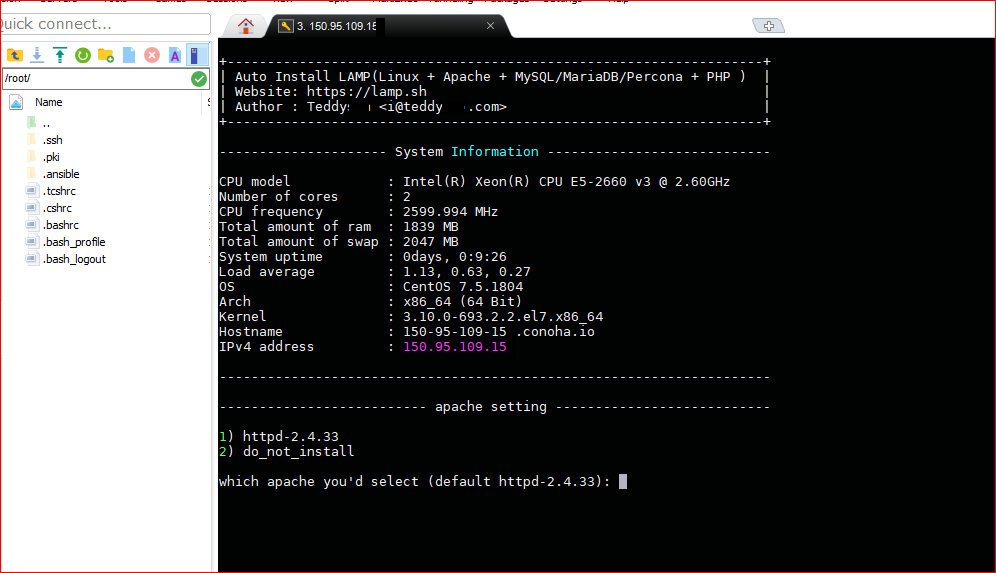Click the 'x86_64 (64 Bit)' Arch value
This screenshot has height=573, width=996.
[462, 302]
